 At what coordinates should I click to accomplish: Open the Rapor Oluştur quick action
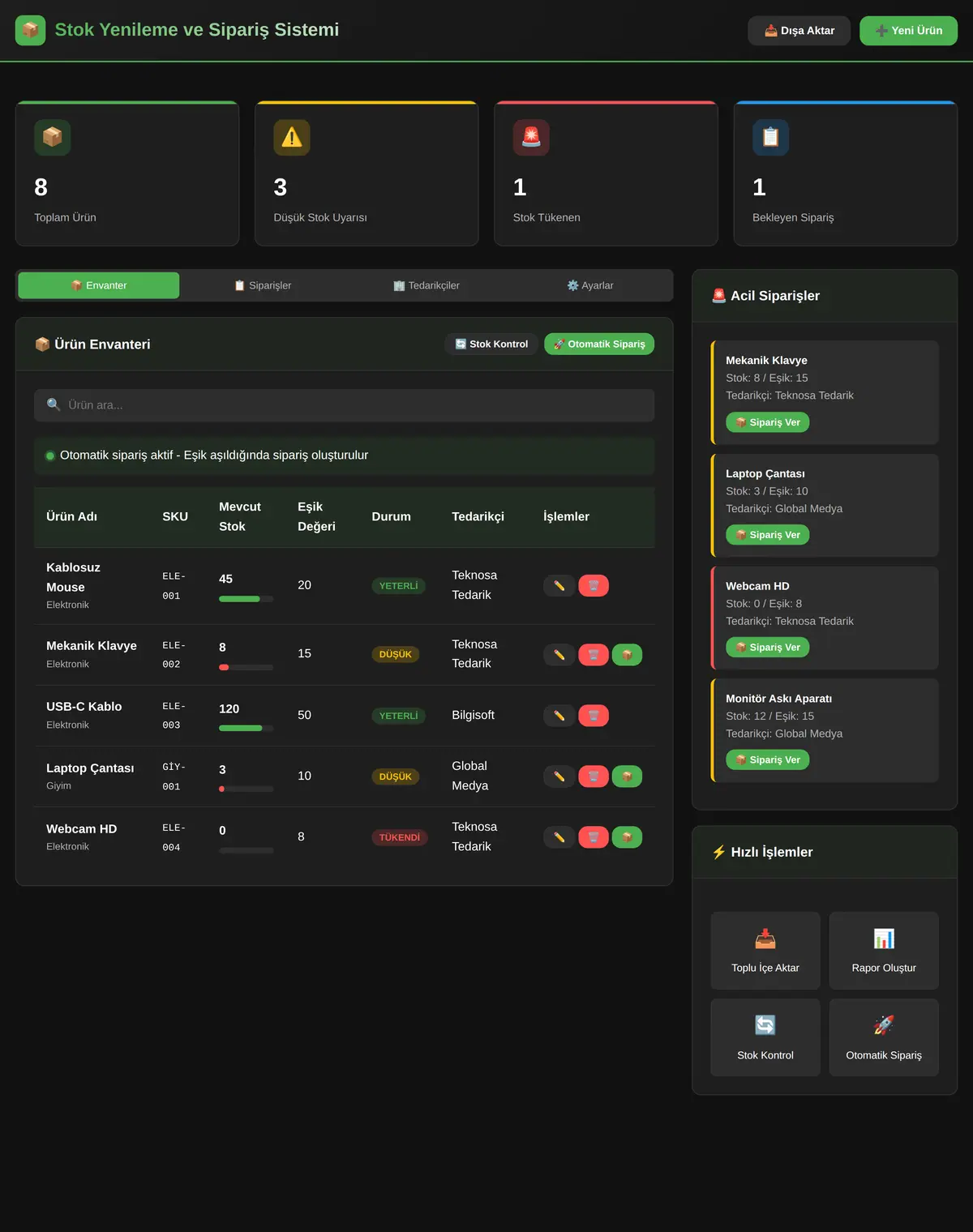[884, 951]
